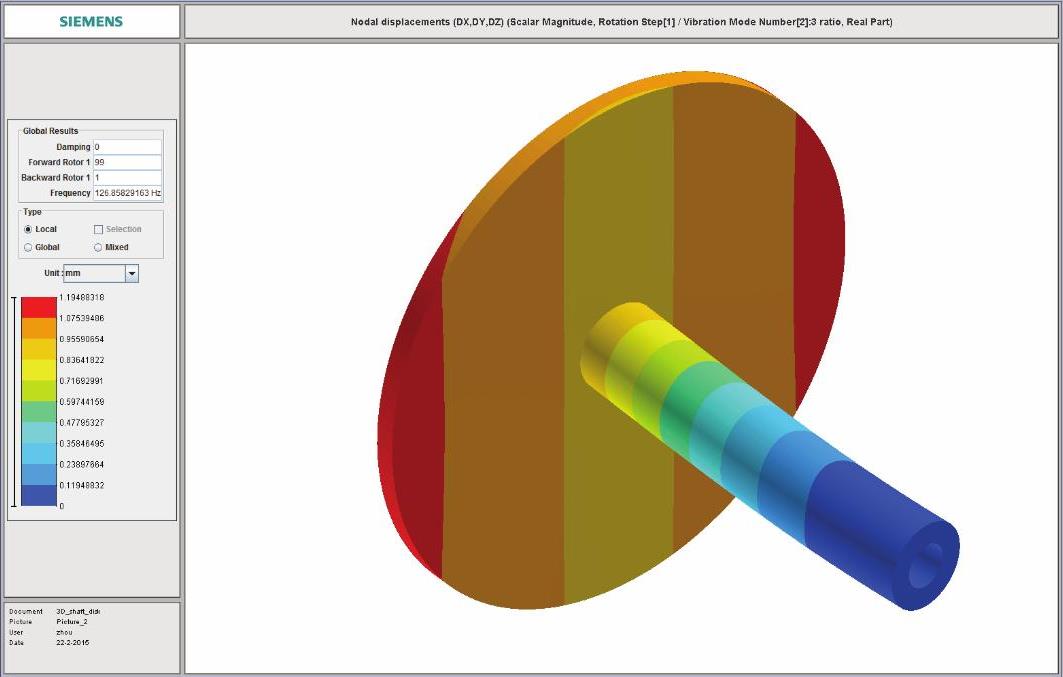Viewport: 1063px width, 677px height.
Task: Click the orange legend color band
Action: click(x=39, y=328)
